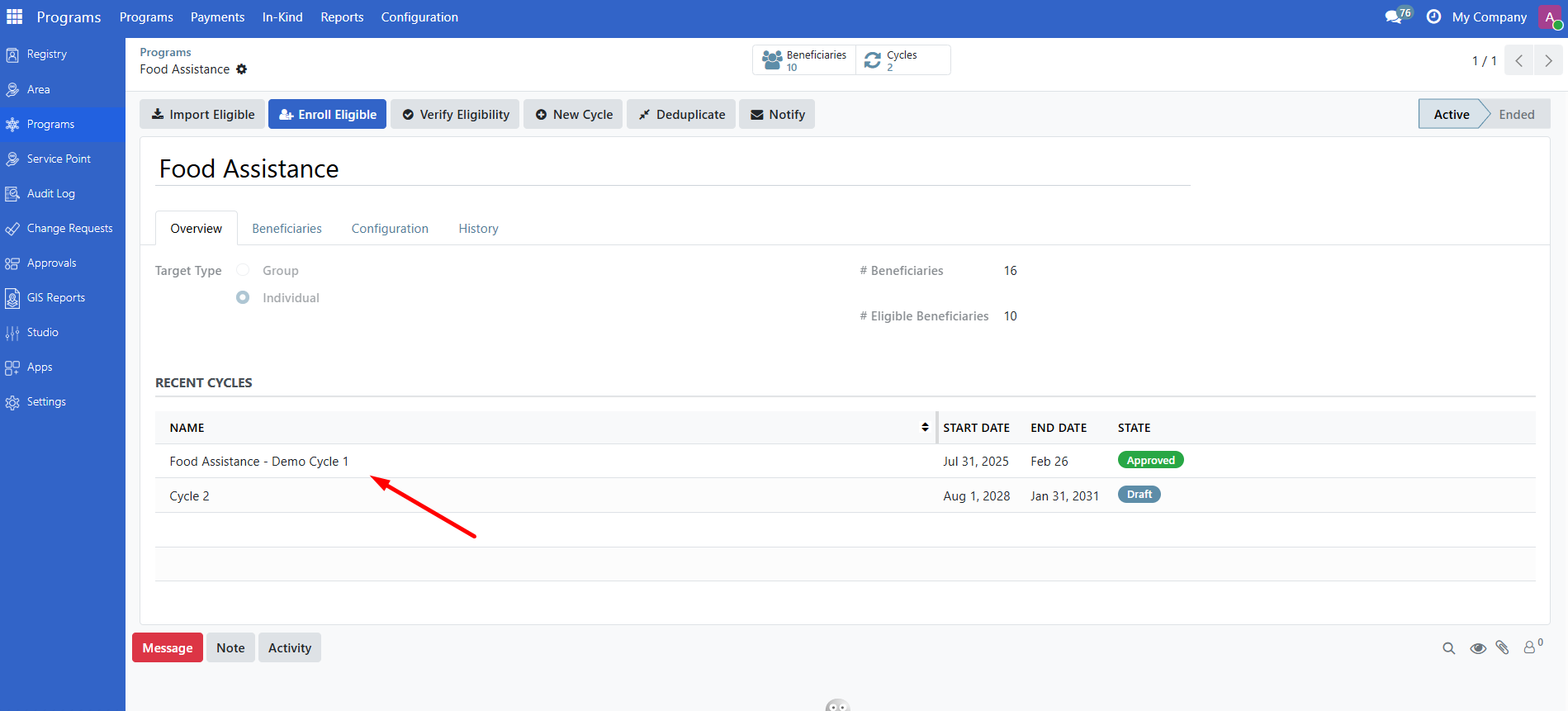
Task: Click the New Cycle button
Action: (x=573, y=115)
